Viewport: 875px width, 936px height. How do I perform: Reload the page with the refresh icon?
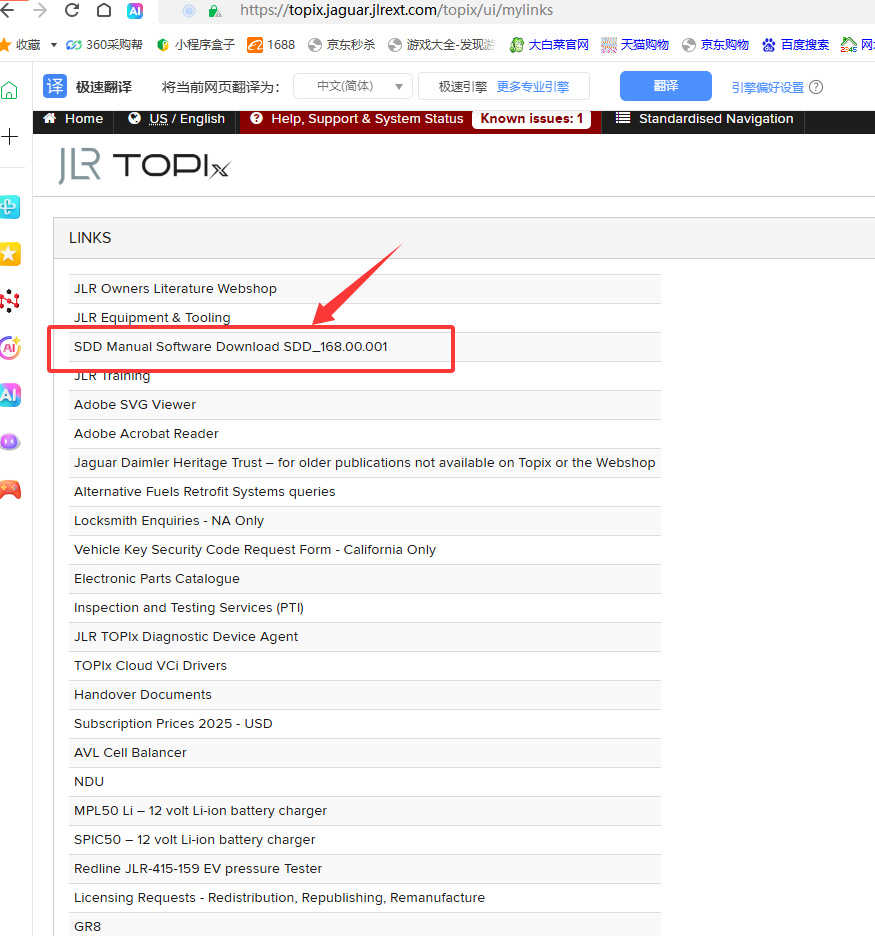72,10
